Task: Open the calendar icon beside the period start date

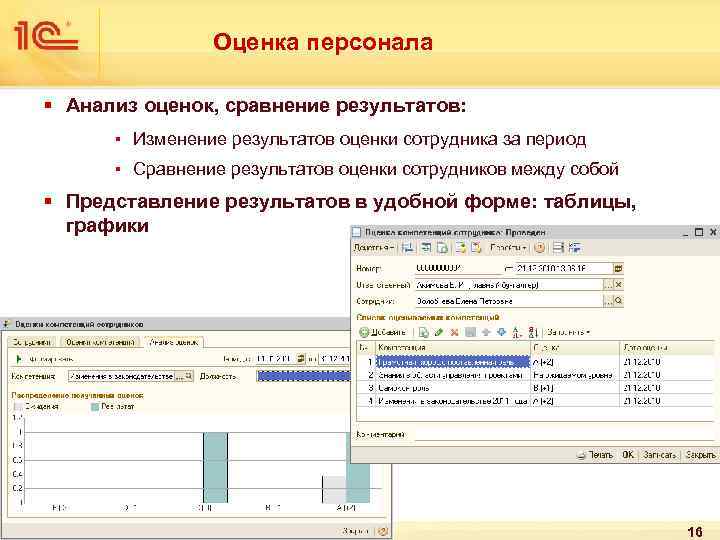Action: 301,359
